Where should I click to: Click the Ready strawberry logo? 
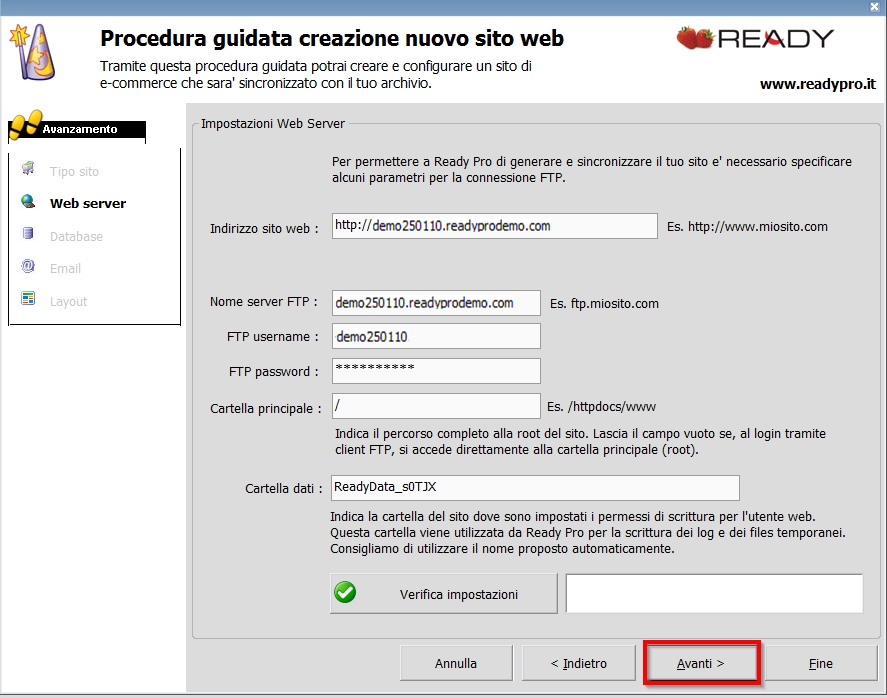coord(755,39)
